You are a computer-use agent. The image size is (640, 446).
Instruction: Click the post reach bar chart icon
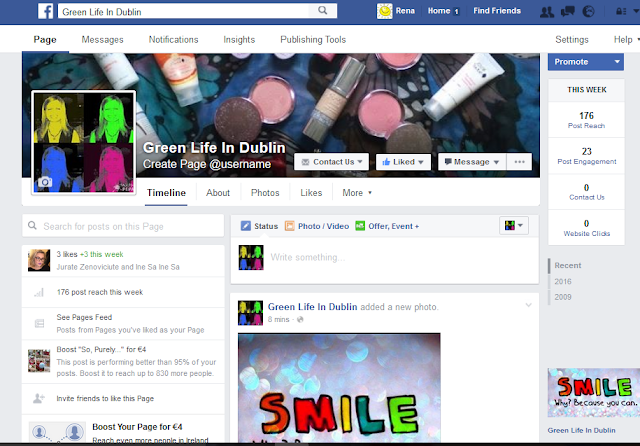(x=39, y=292)
